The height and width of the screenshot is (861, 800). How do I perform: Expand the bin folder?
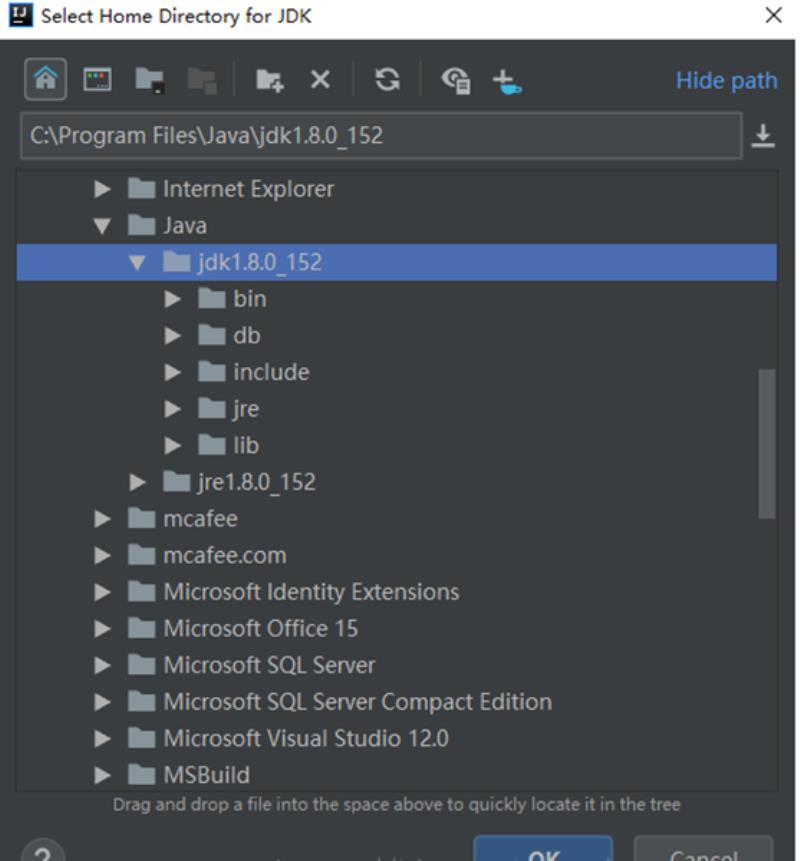pos(172,299)
